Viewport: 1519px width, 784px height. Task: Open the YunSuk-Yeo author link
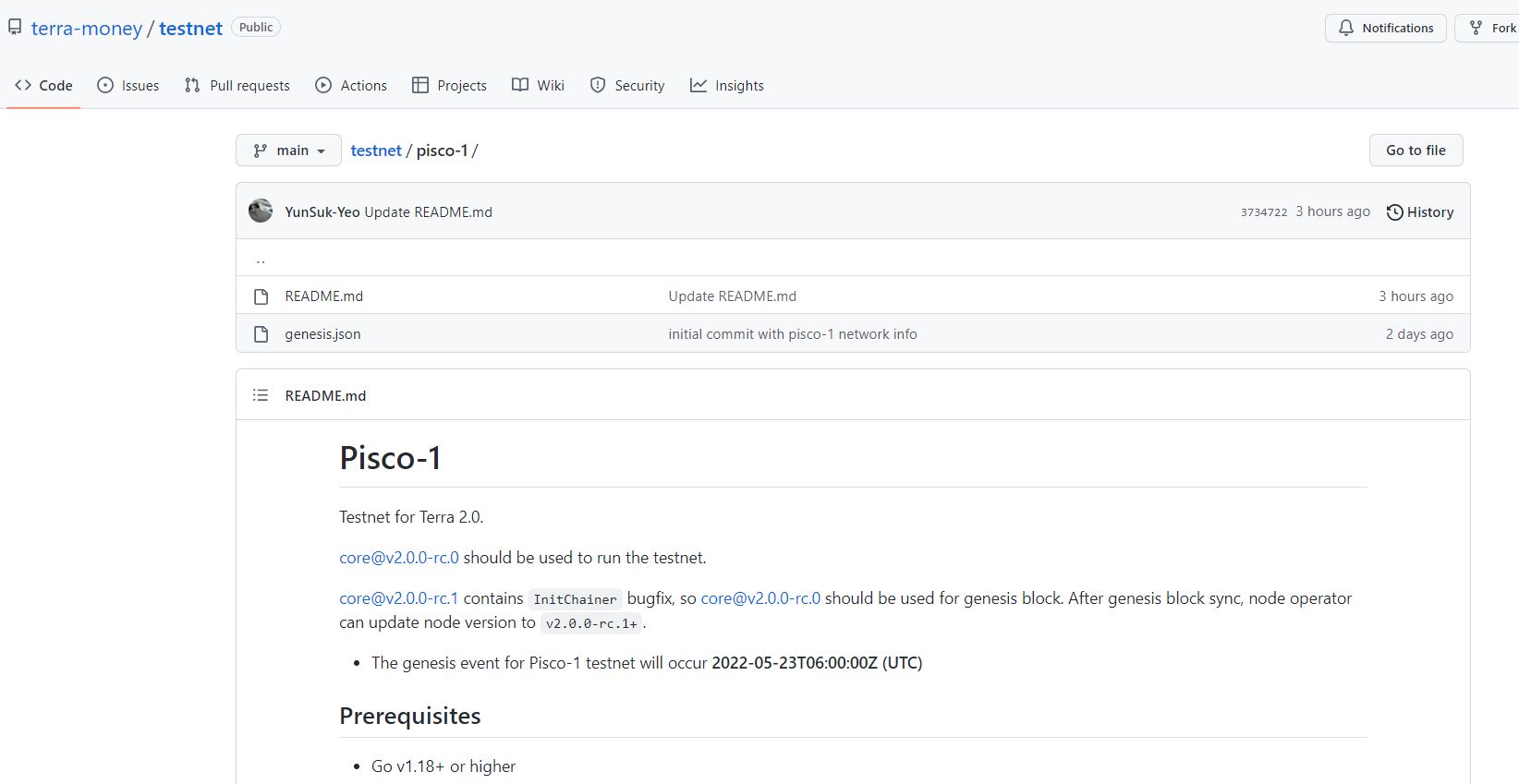point(322,211)
